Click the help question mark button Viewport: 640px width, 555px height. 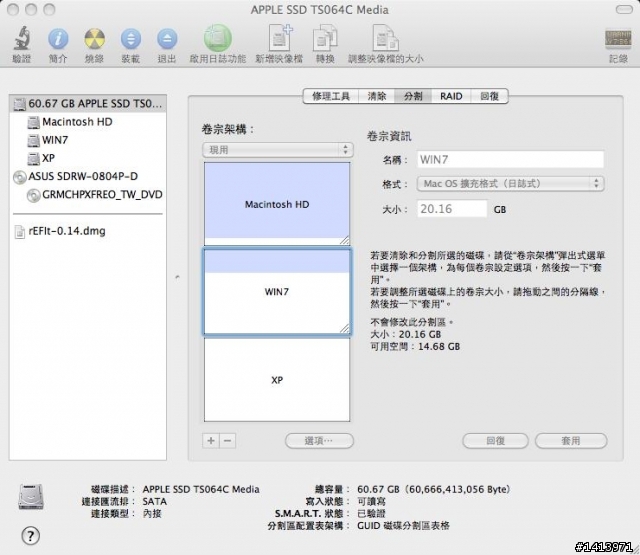(x=31, y=535)
